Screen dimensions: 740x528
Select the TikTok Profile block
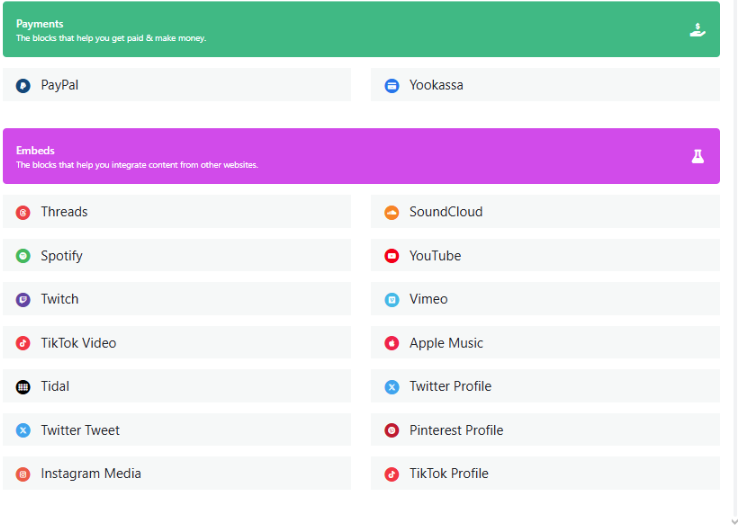tap(545, 473)
